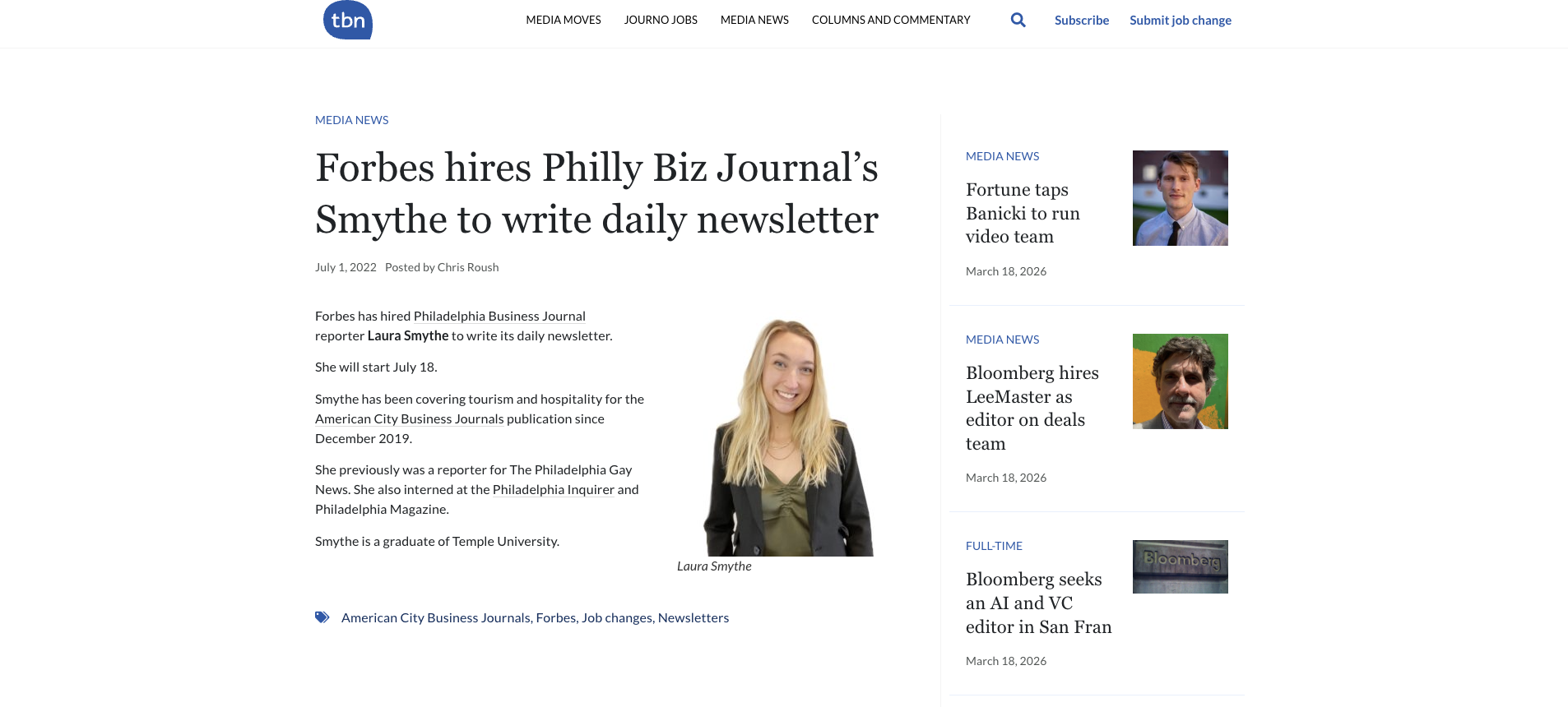The width and height of the screenshot is (1568, 707).
Task: Open Bloomberg hires LeeMaster story
Action: tap(1032, 408)
